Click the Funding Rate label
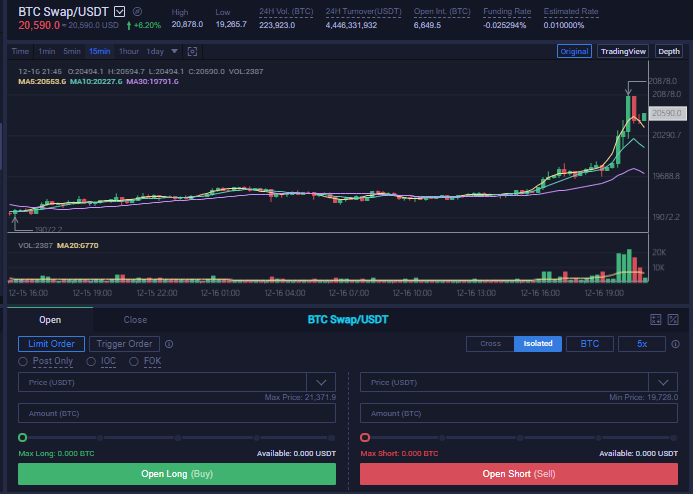 click(x=507, y=11)
